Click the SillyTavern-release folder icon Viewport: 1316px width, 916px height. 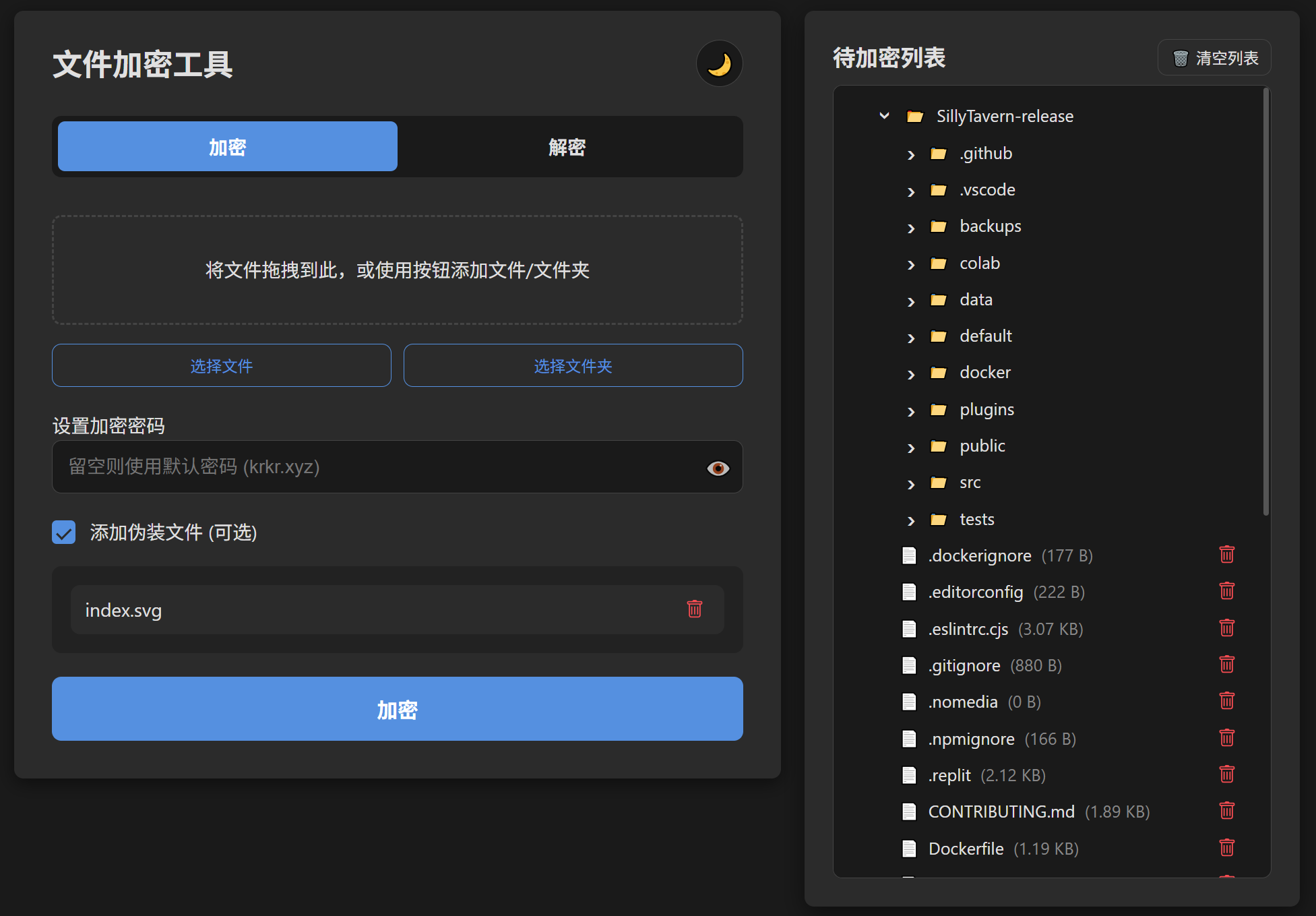(x=915, y=115)
